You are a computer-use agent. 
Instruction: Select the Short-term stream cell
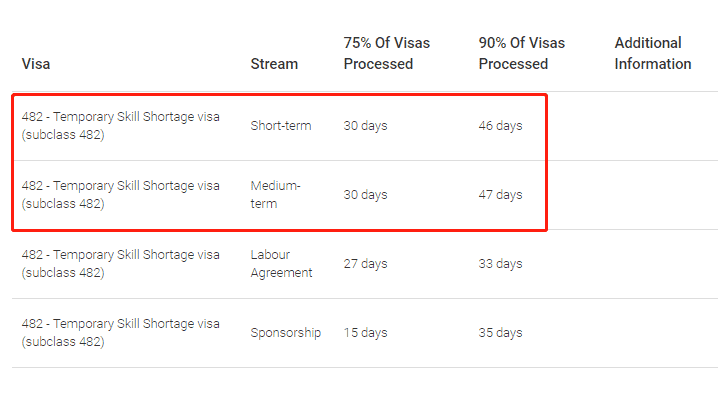point(281,125)
